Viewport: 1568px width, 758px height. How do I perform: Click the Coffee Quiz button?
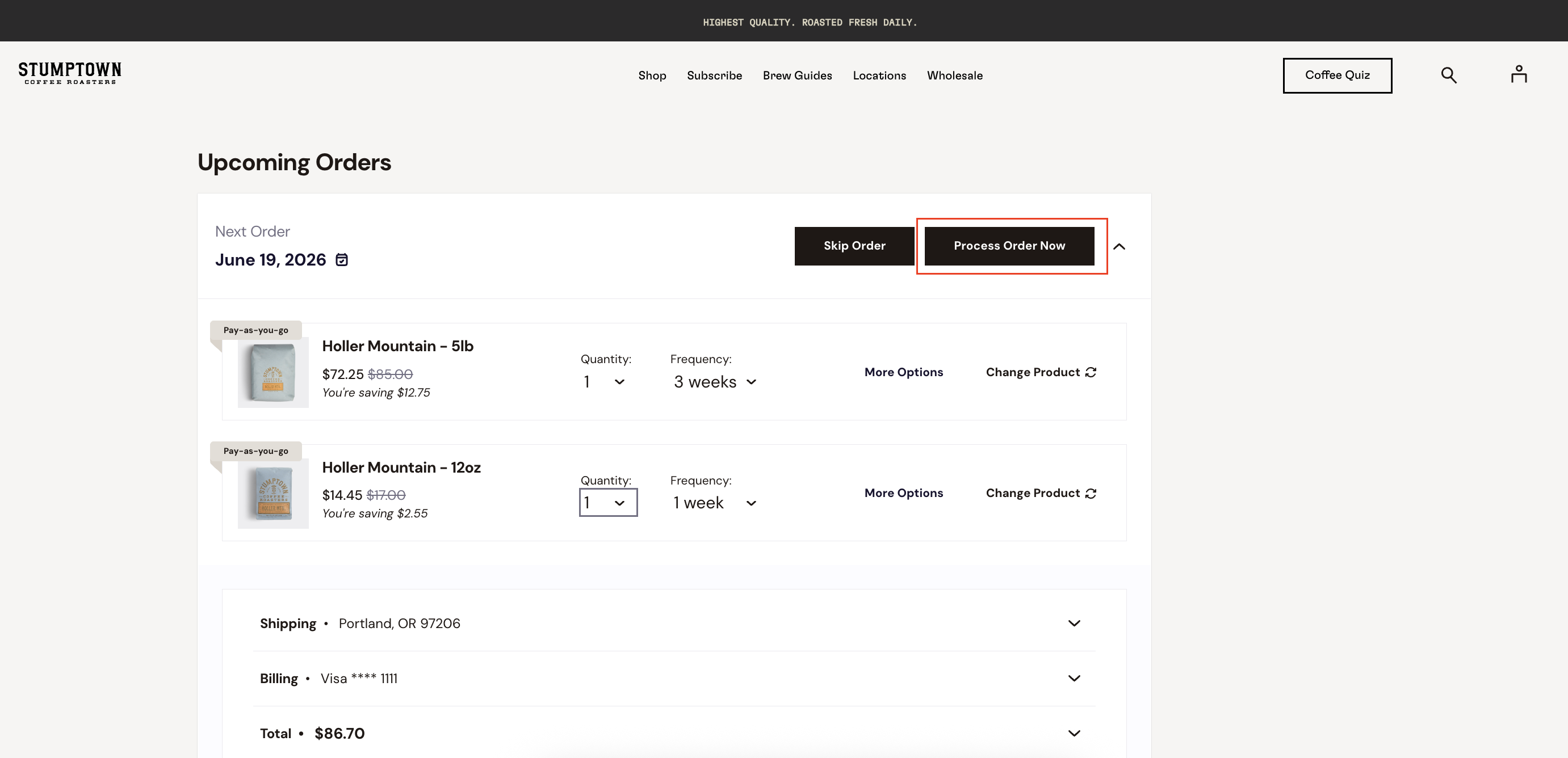pos(1338,75)
